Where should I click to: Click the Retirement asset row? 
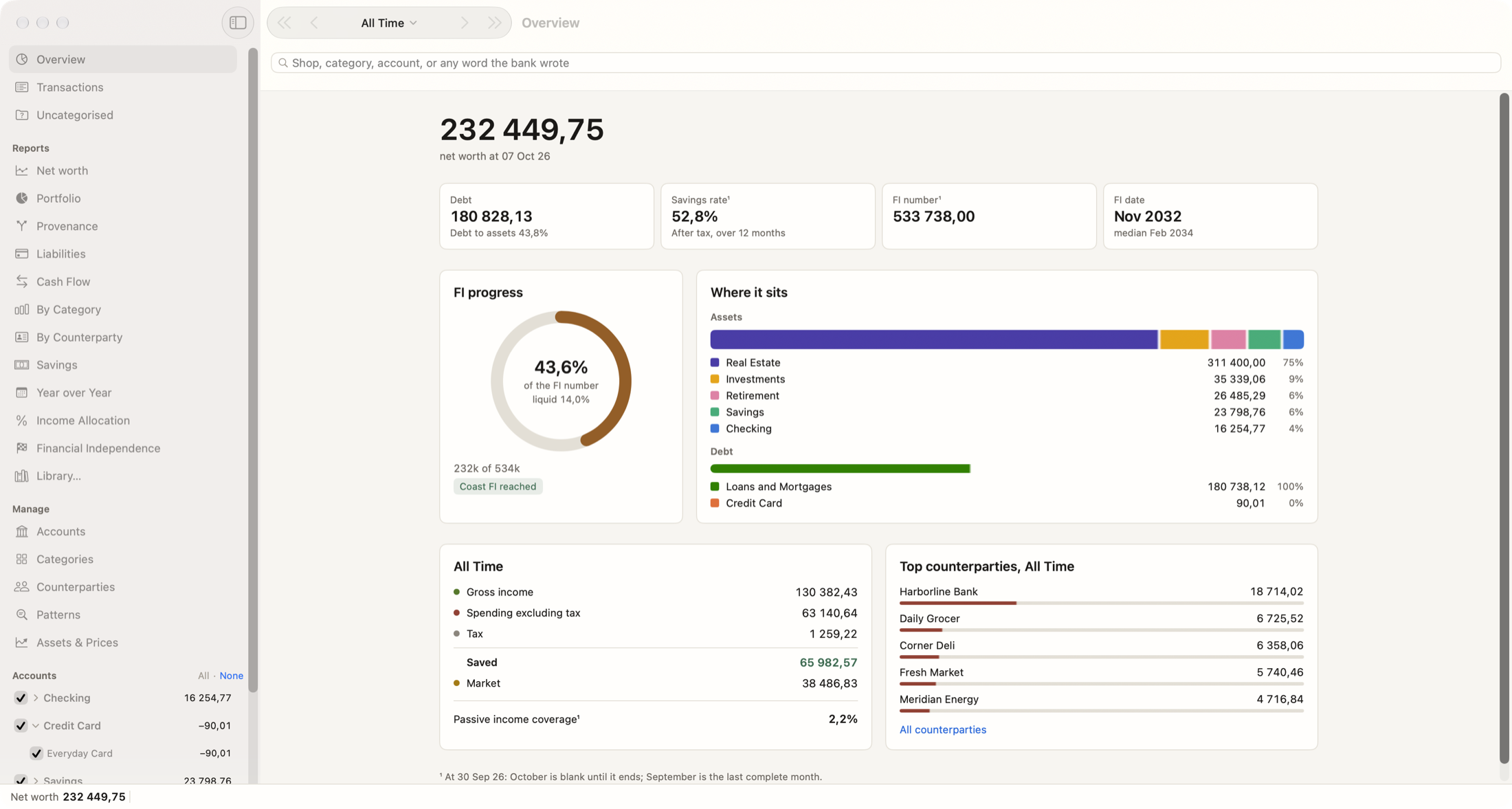click(1006, 395)
